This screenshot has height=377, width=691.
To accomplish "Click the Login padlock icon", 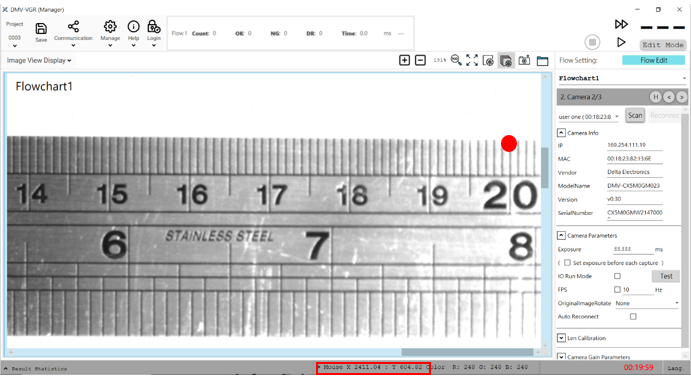I will pyautogui.click(x=153, y=26).
